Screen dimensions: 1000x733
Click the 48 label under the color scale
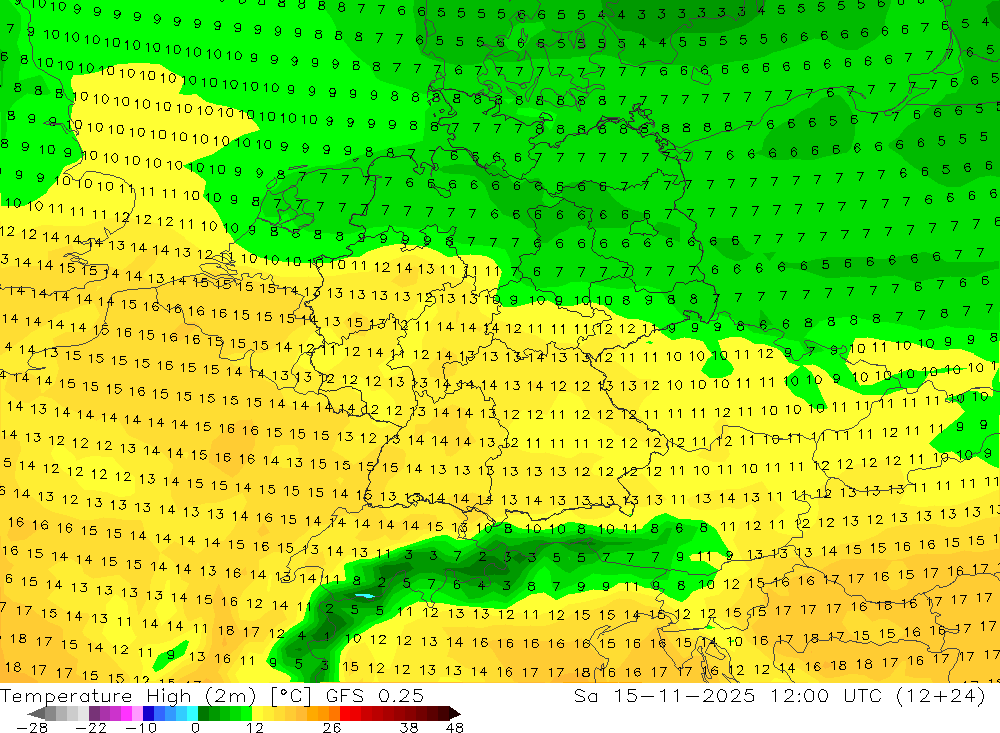click(455, 727)
